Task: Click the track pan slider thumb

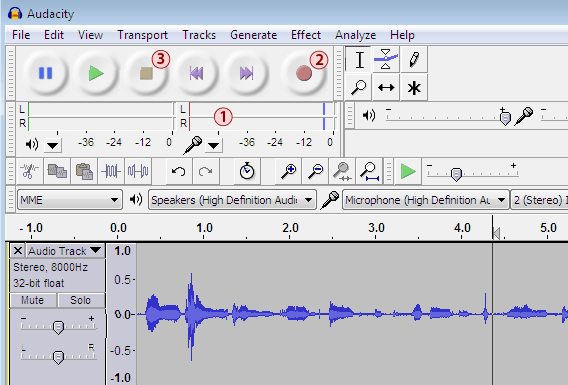Action: (58, 357)
